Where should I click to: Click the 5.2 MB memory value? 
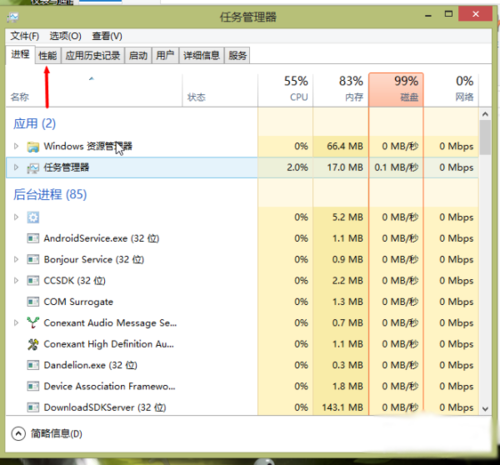point(347,217)
